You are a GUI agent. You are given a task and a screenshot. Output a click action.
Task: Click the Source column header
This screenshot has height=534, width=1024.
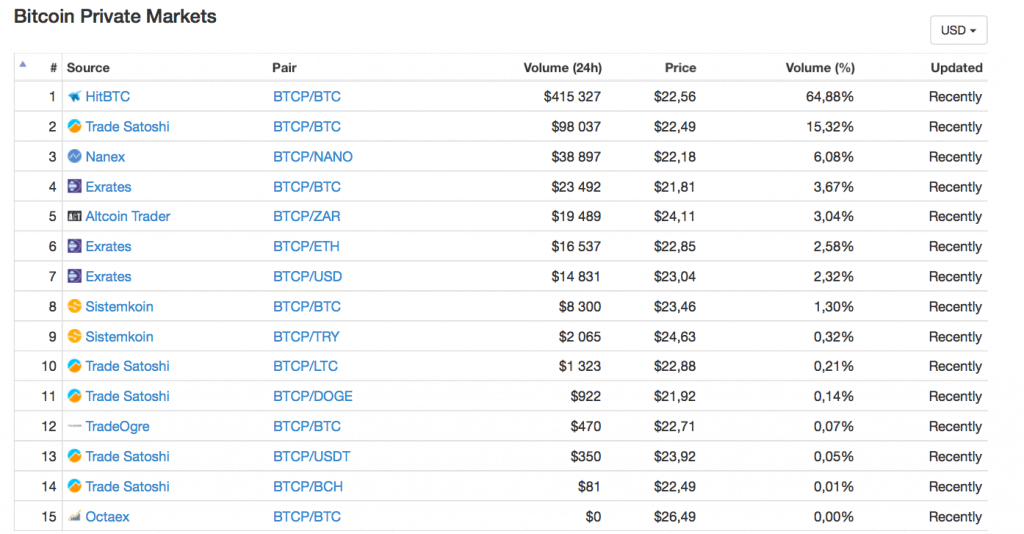(88, 68)
